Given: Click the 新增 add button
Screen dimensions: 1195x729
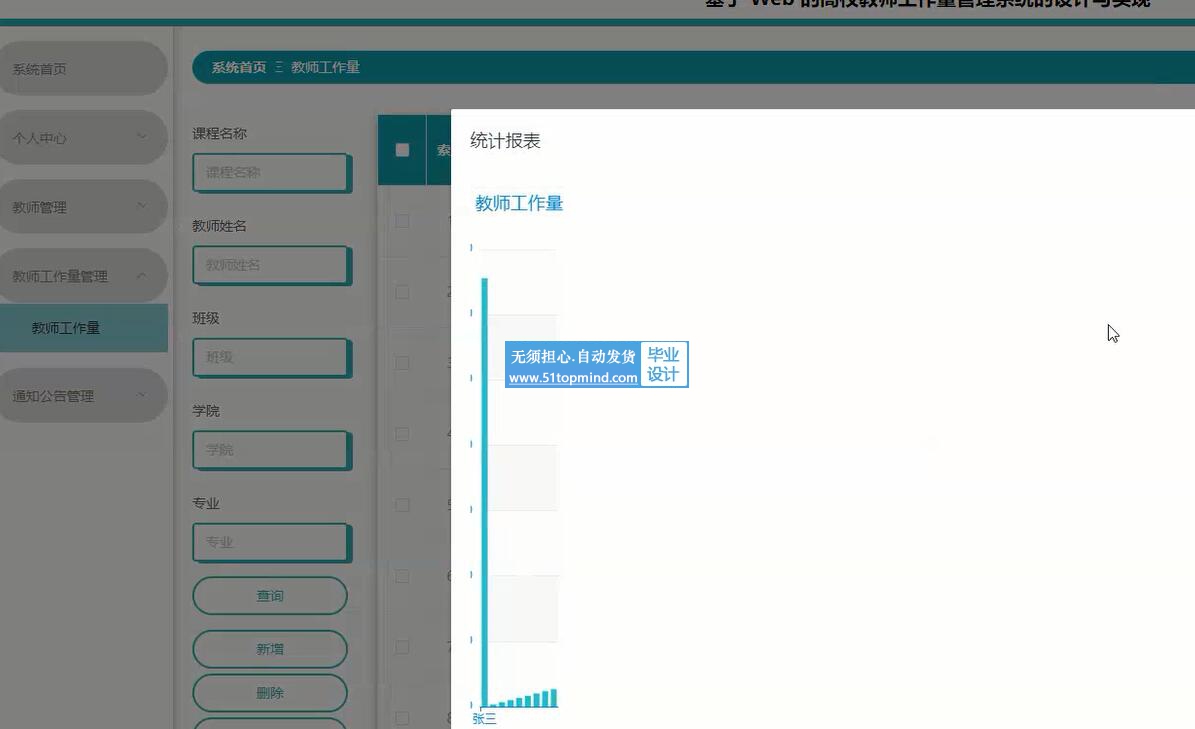Looking at the screenshot, I should click(x=270, y=649).
